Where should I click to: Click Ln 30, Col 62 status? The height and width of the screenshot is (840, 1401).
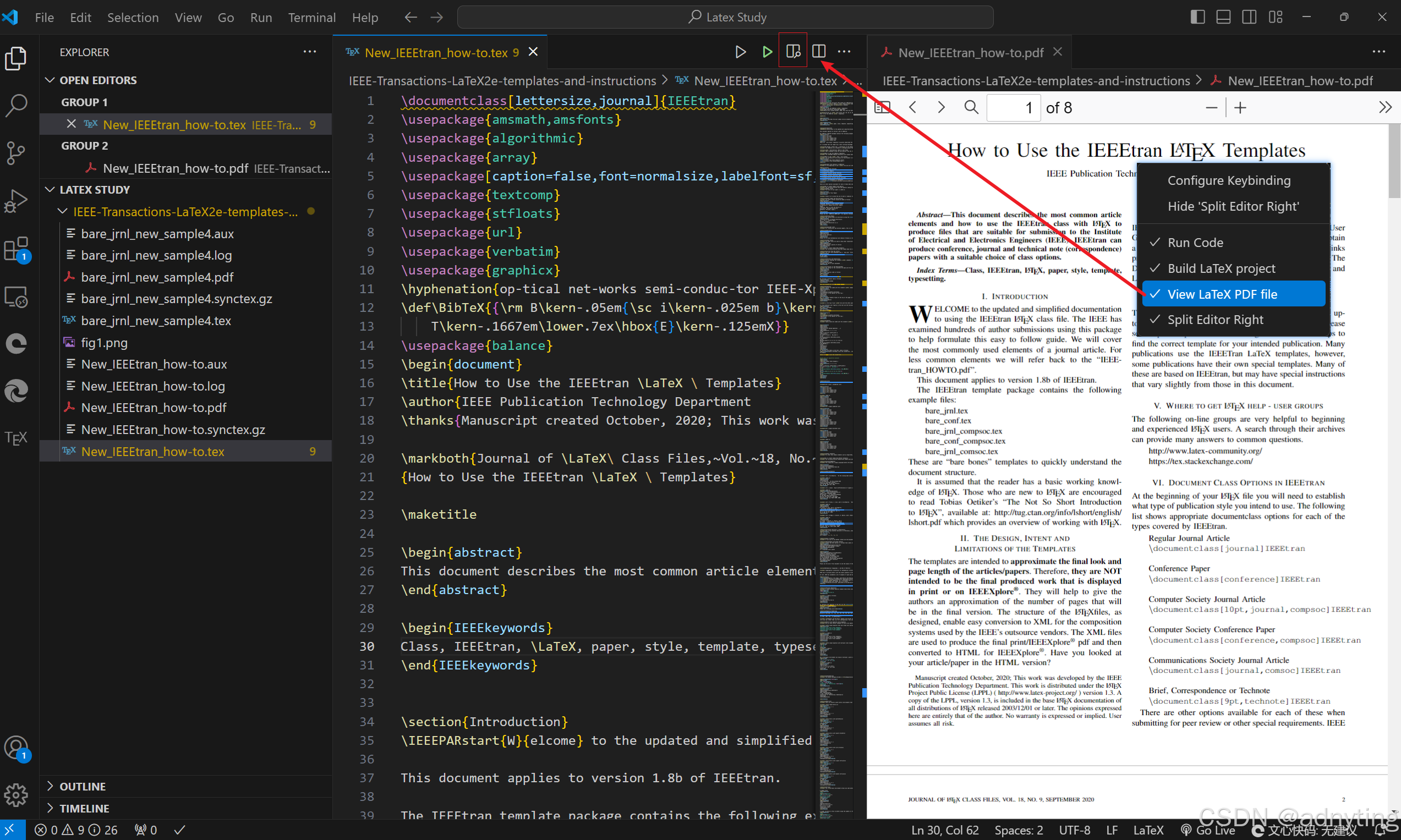945,830
